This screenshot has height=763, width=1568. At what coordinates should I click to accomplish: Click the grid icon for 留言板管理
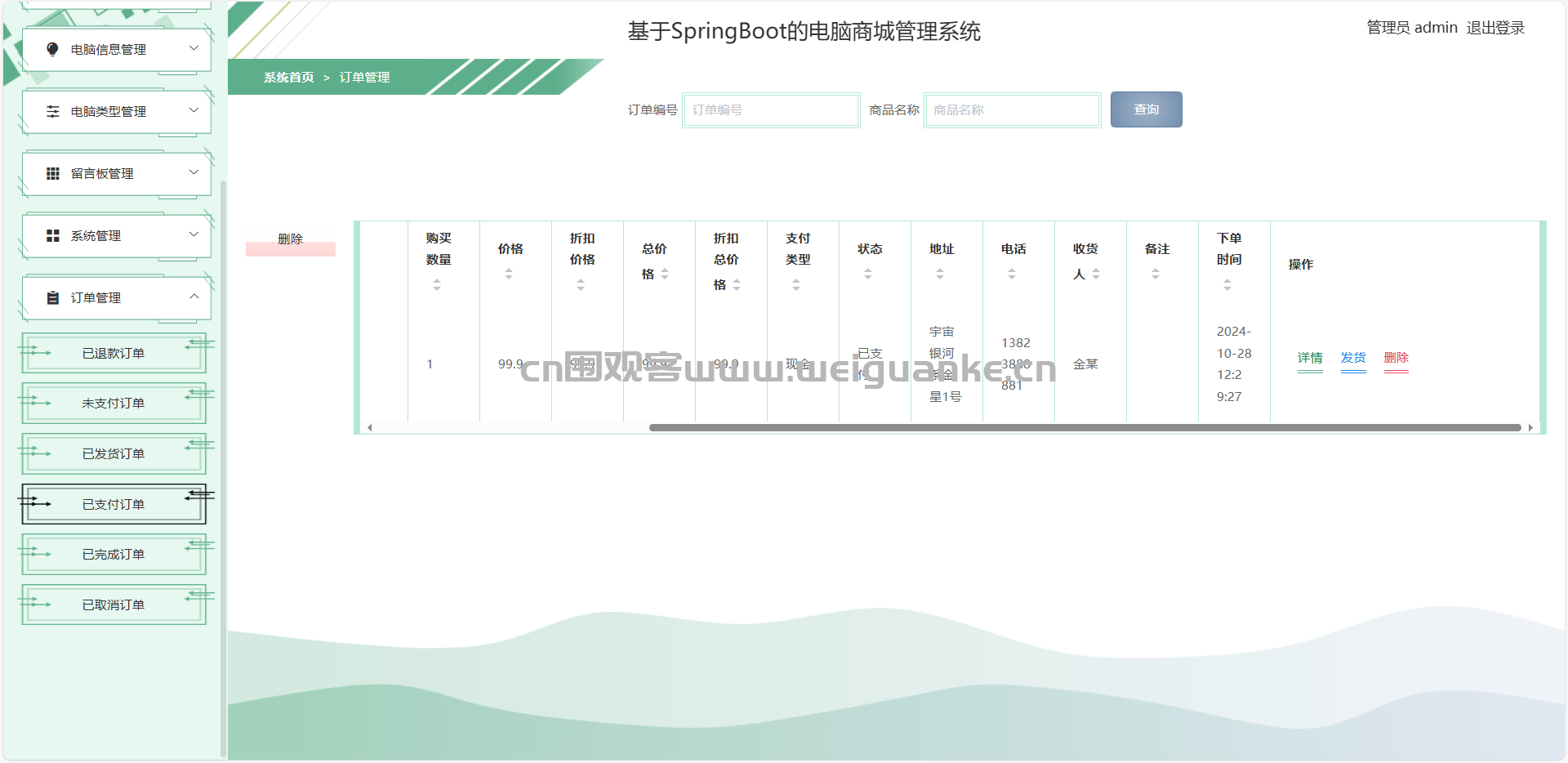point(53,173)
